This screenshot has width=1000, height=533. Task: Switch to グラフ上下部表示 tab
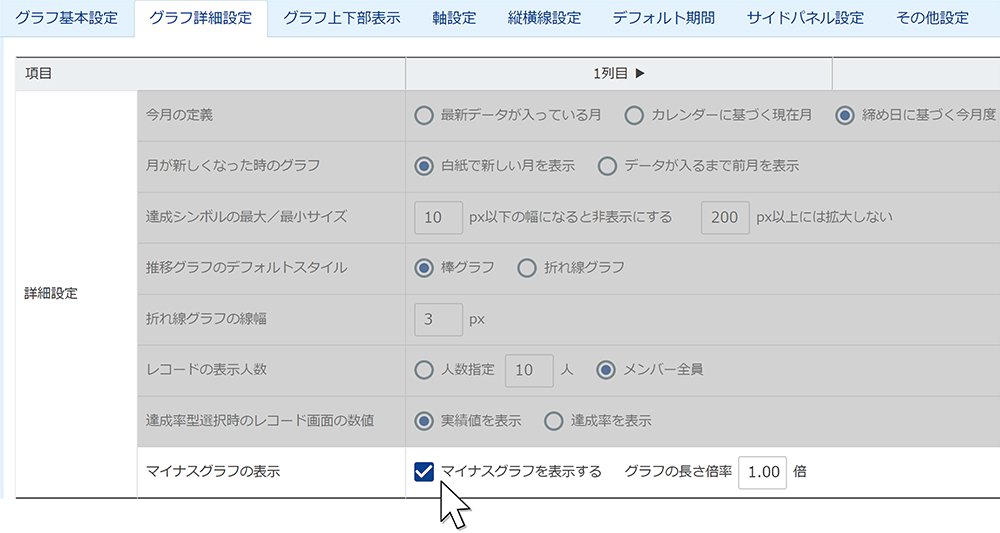pos(341,18)
